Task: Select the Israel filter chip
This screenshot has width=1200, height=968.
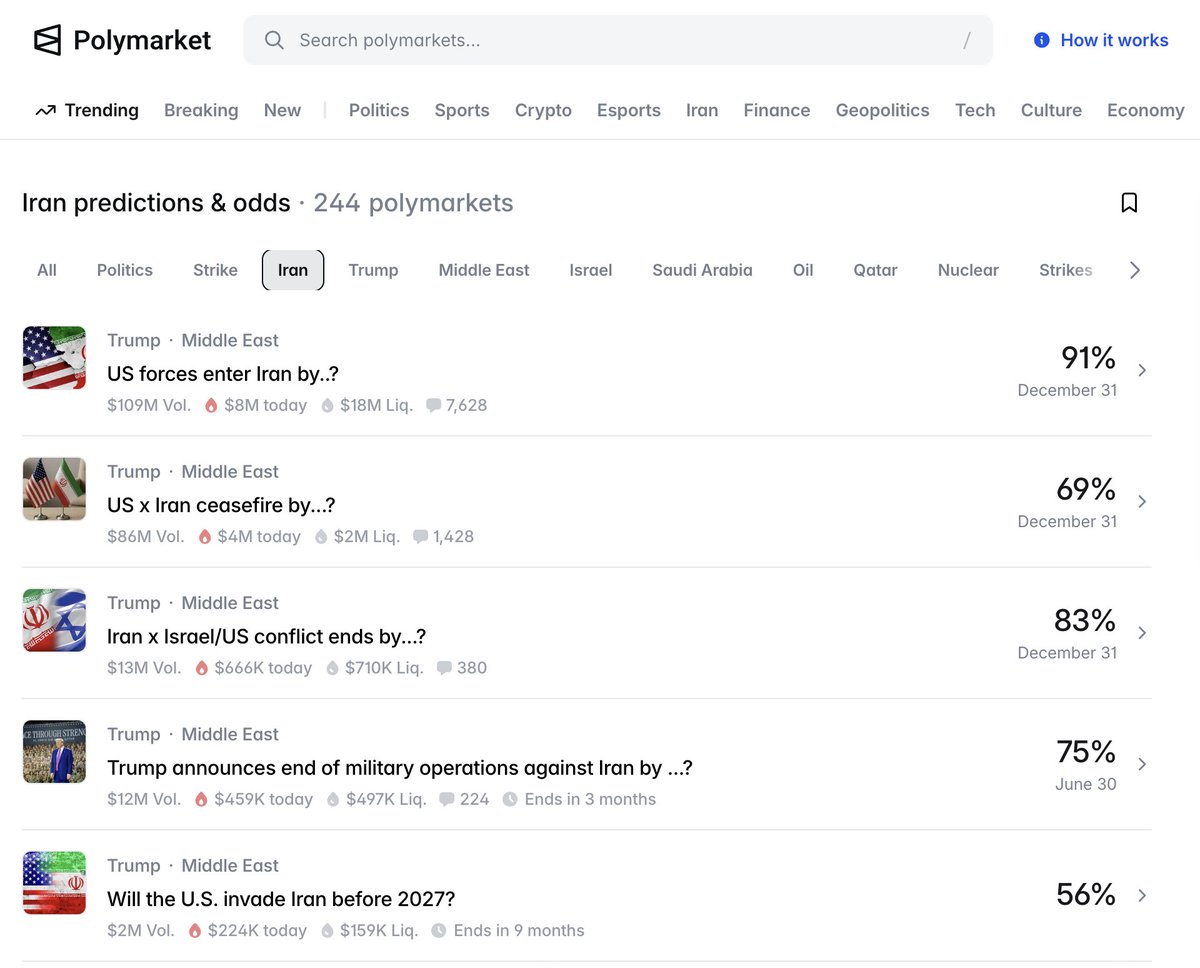Action: click(x=591, y=270)
